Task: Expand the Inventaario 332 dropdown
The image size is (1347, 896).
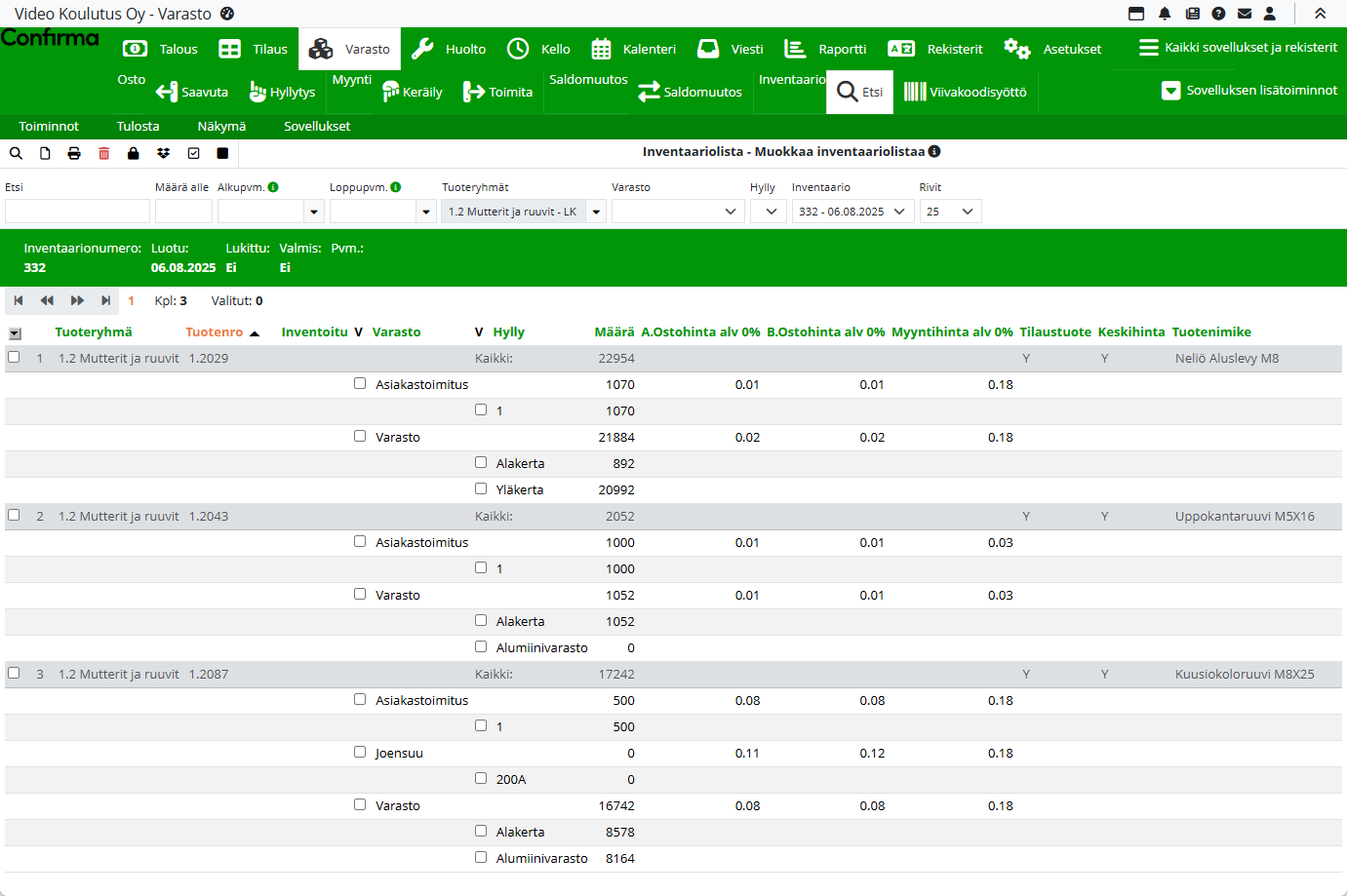Action: [852, 212]
